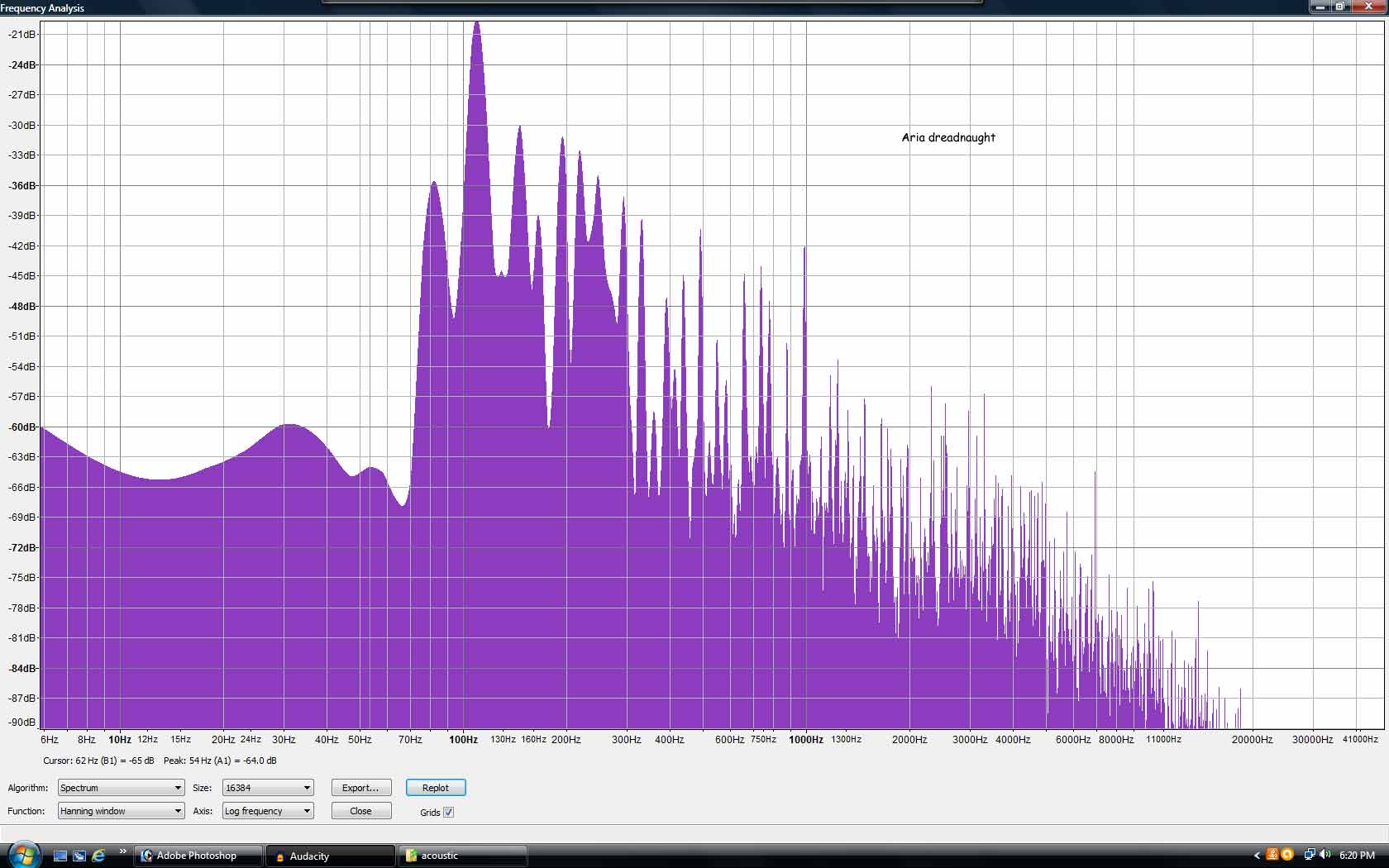The width and height of the screenshot is (1389, 868).
Task: Click the 1000Hz frequency axis label
Action: 806,740
